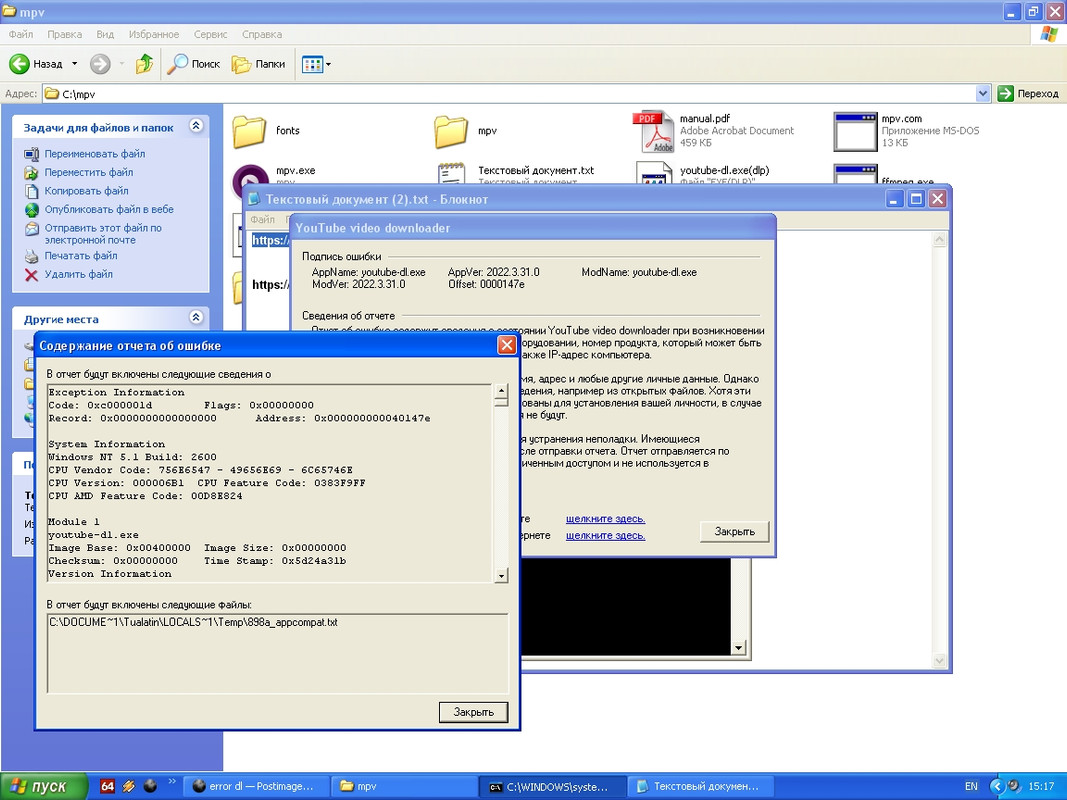This screenshot has height=800, width=1067.
Task: Select the mpv folder icon
Action: tap(451, 131)
